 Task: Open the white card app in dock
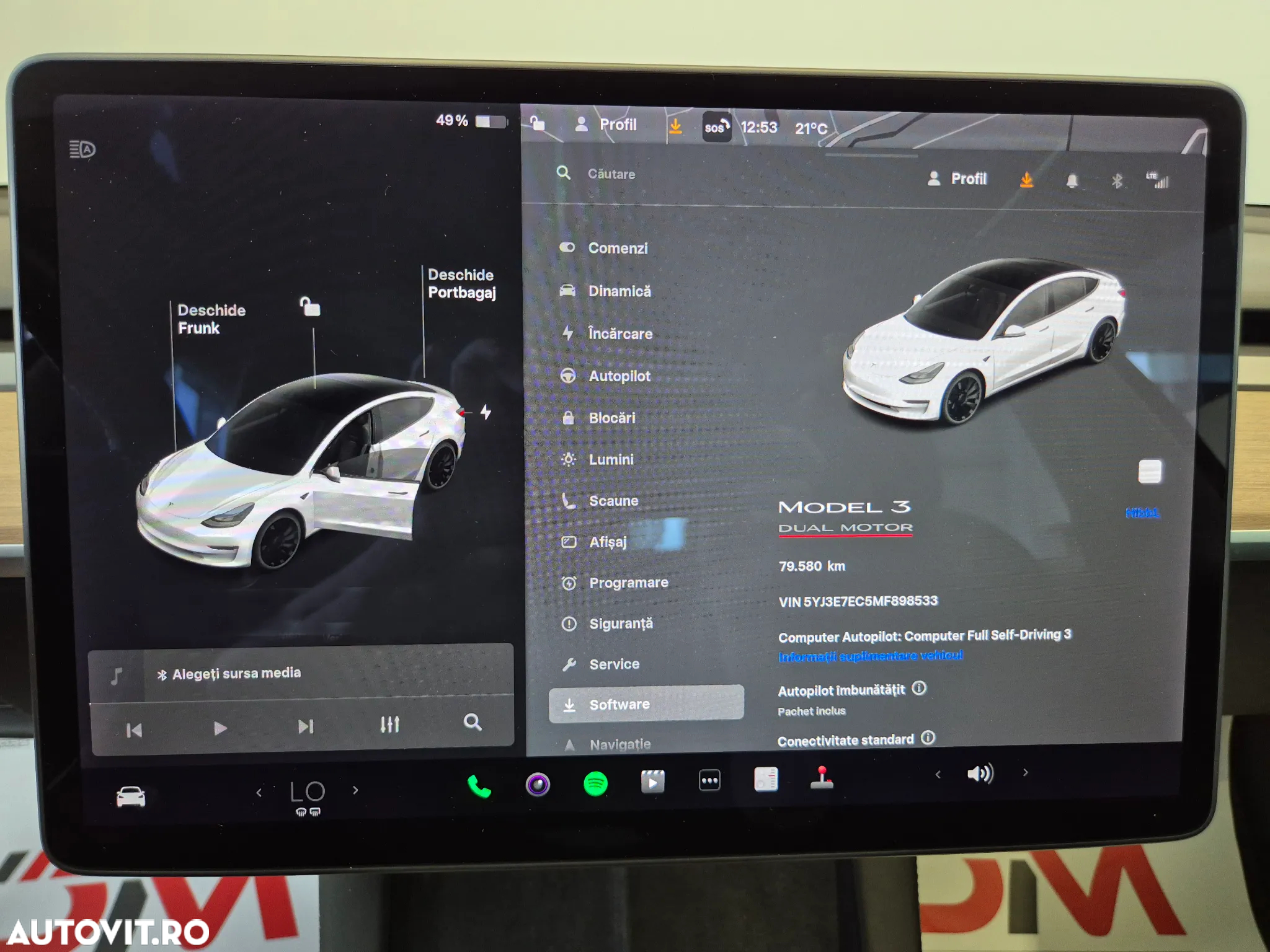(766, 779)
